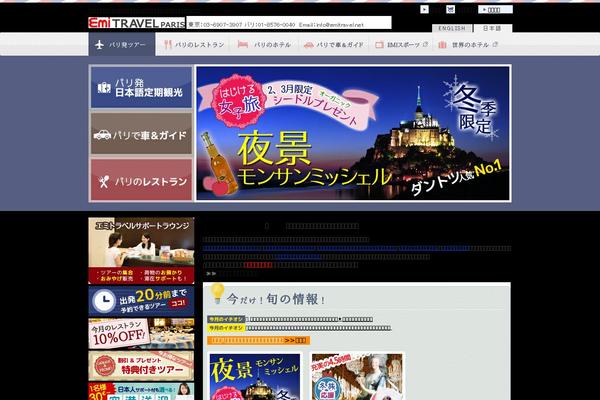Switch language to ENGLISH tab
The image size is (600, 400).
pyautogui.click(x=452, y=28)
